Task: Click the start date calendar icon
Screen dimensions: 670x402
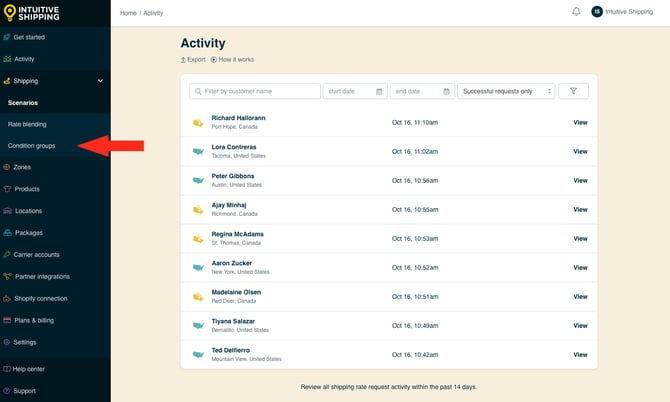Action: tap(379, 91)
